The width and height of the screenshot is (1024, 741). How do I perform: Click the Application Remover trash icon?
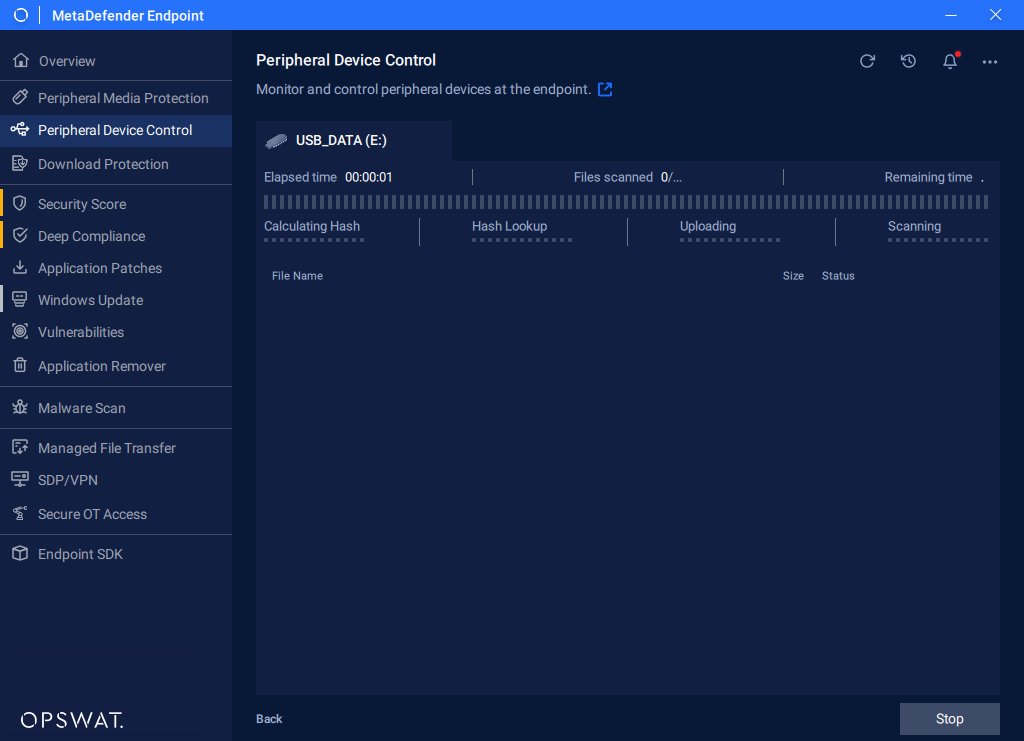20,366
